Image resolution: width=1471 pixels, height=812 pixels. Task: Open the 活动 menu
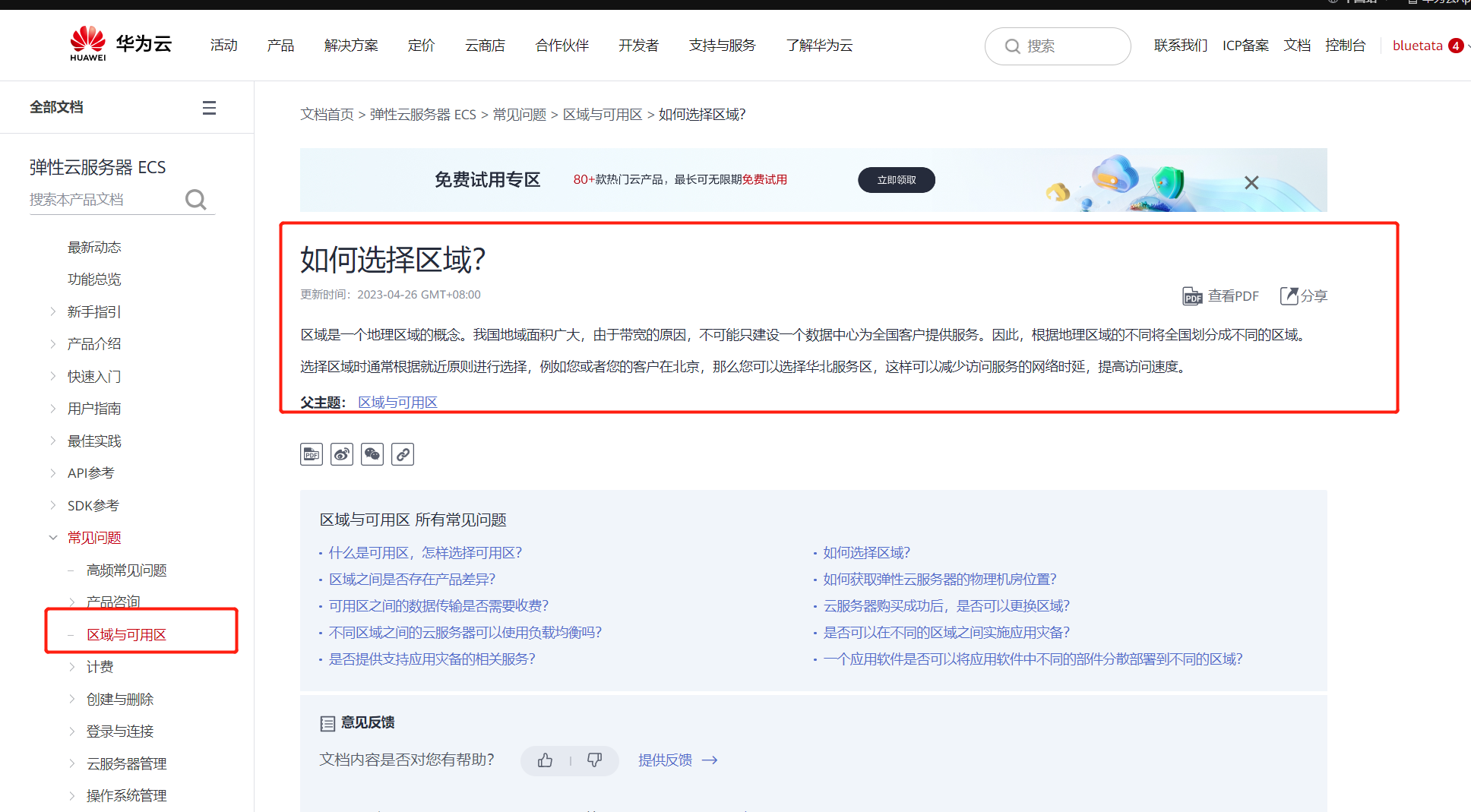[224, 46]
